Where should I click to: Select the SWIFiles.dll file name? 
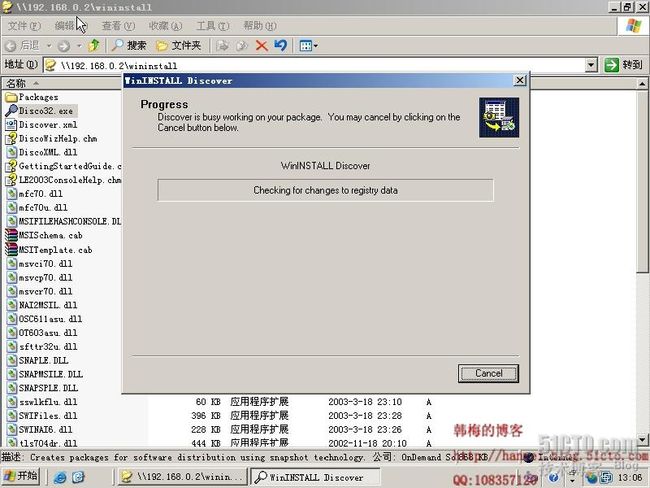coord(48,416)
